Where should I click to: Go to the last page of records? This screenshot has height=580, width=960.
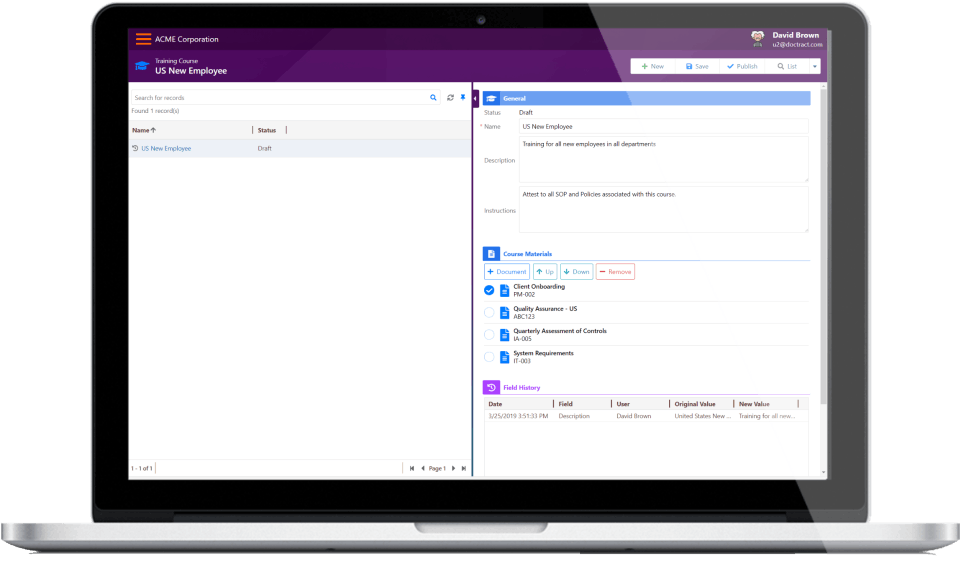[x=463, y=469]
